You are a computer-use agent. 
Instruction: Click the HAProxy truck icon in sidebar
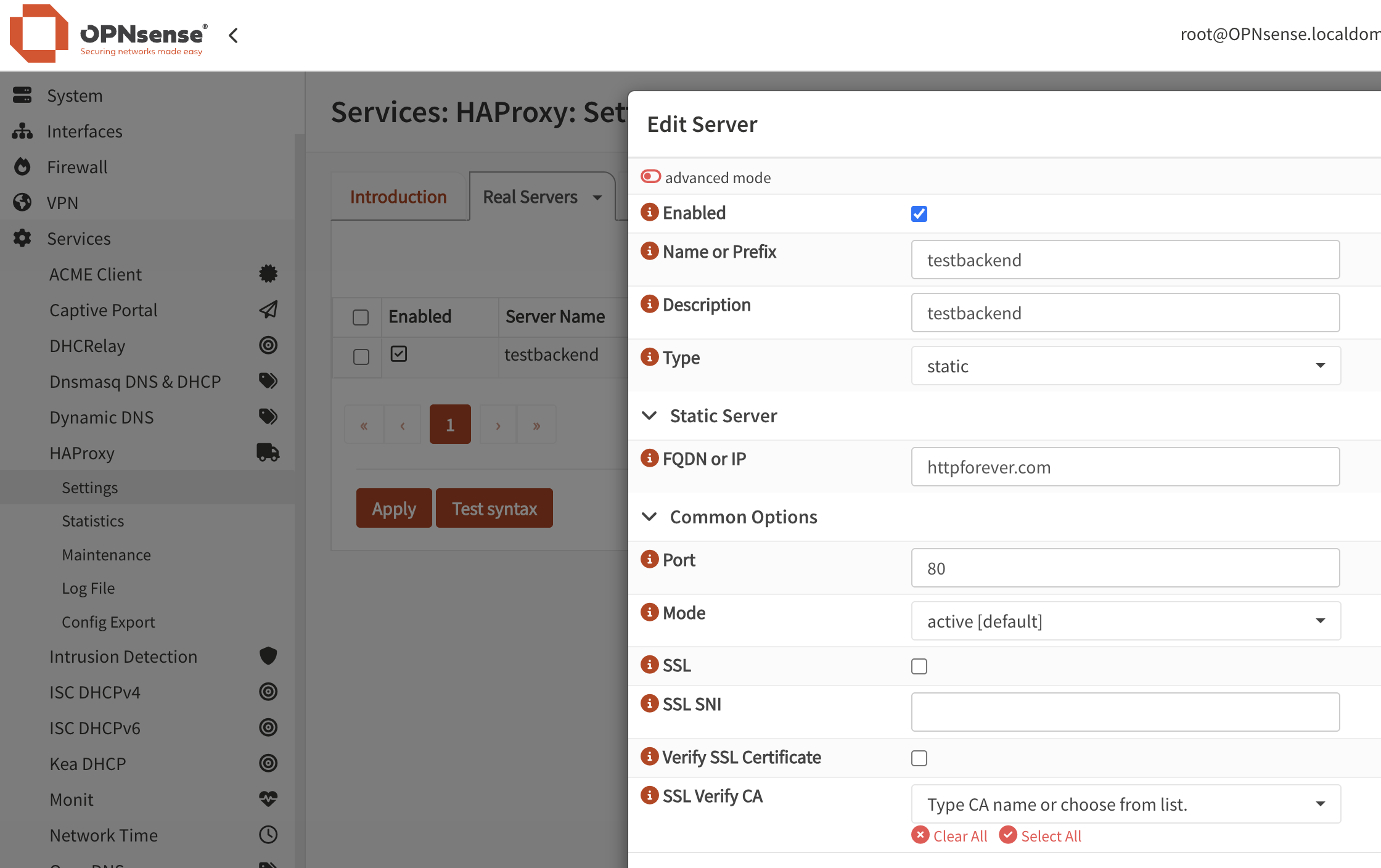click(x=268, y=452)
